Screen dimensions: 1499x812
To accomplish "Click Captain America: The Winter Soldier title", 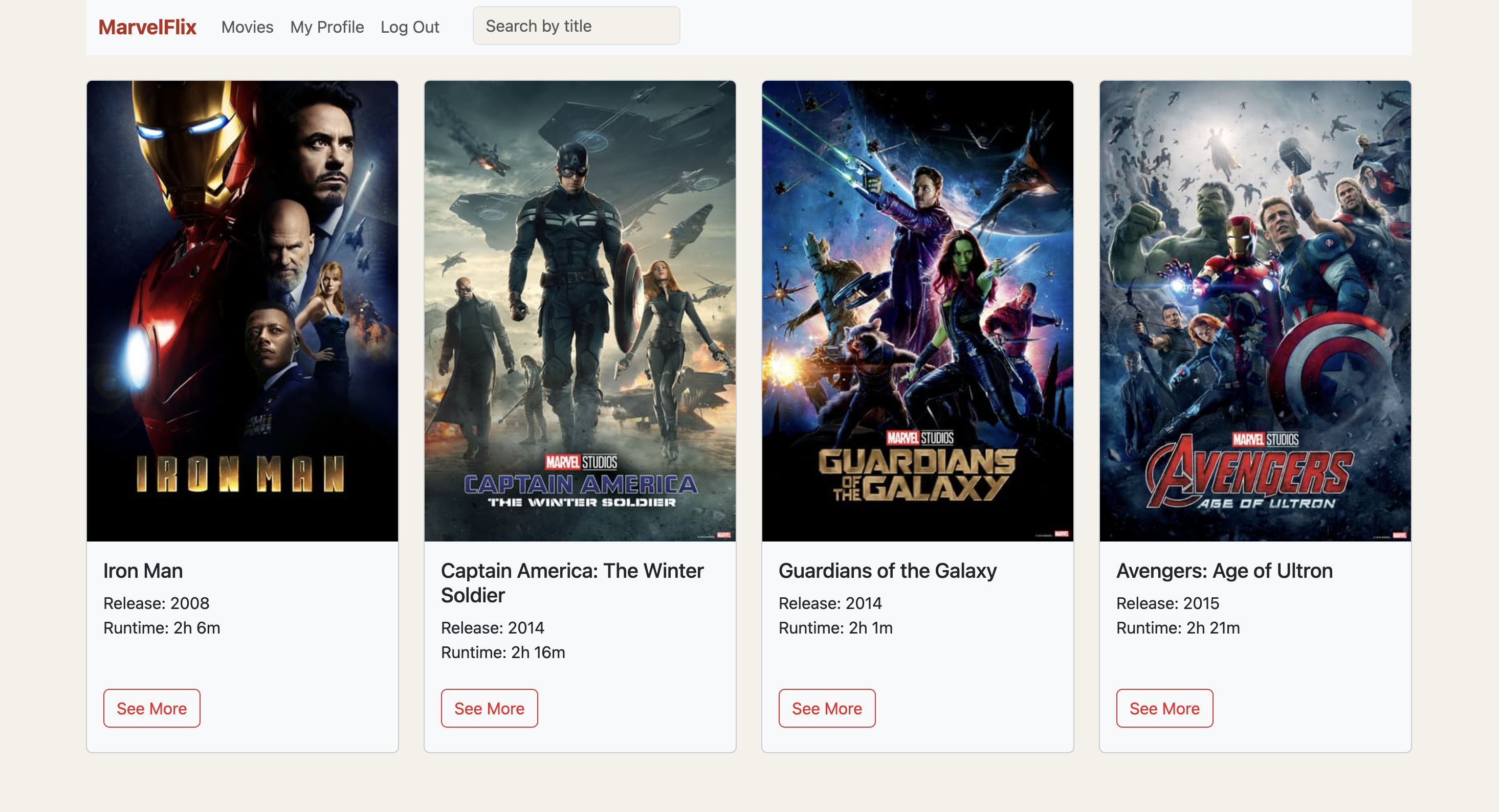I will click(x=572, y=582).
